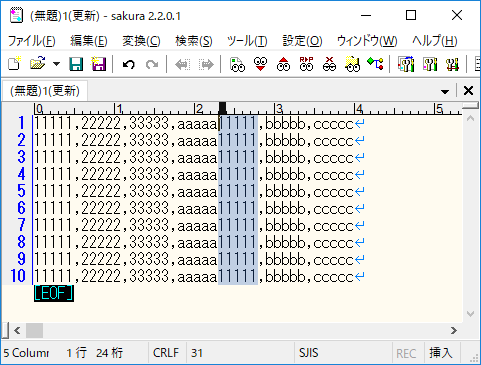481x365 pixels.
Task: Click the vertical split box above the vertical scrollbar
Action: click(x=471, y=106)
